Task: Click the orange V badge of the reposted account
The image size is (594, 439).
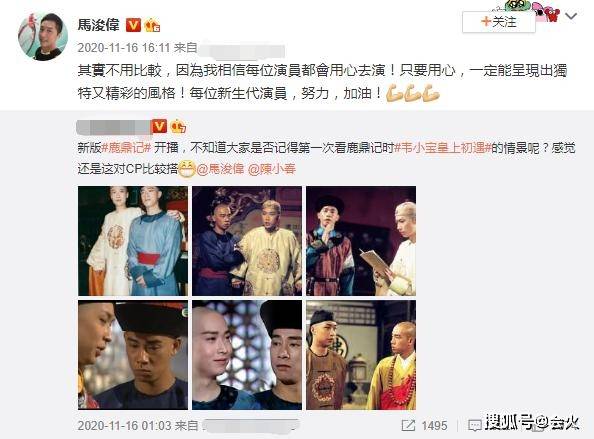Action: pyautogui.click(x=159, y=127)
